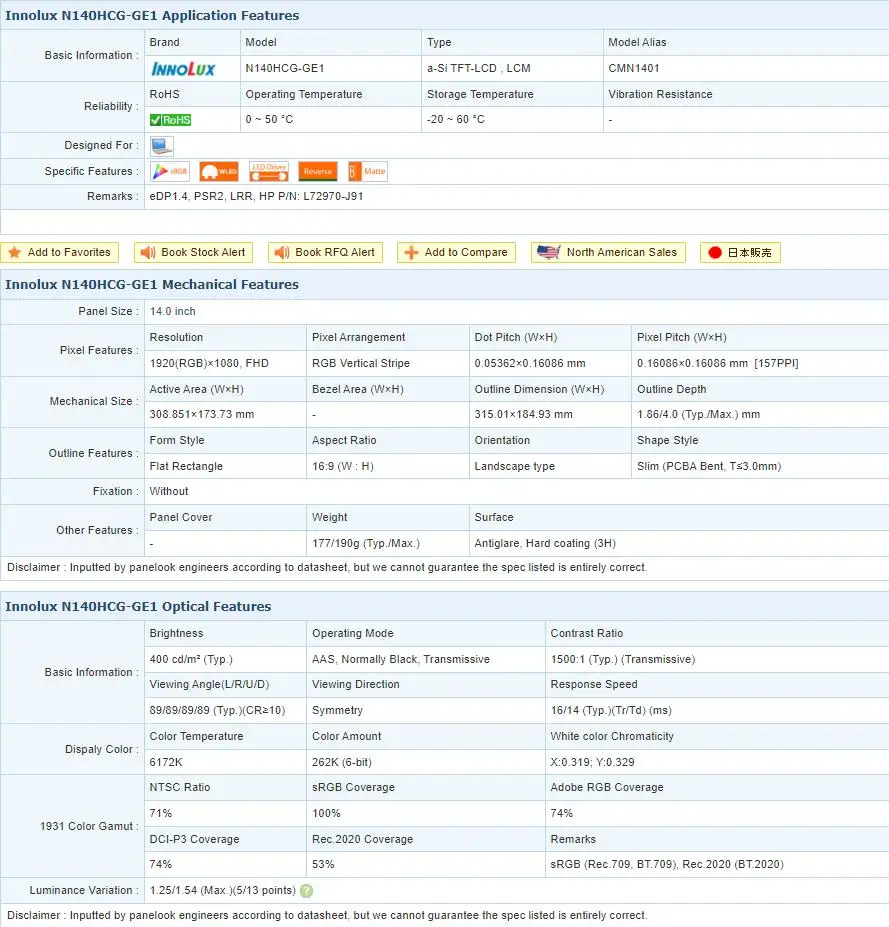Click the type value a-Si TFT-LCD, LCM

[479, 69]
